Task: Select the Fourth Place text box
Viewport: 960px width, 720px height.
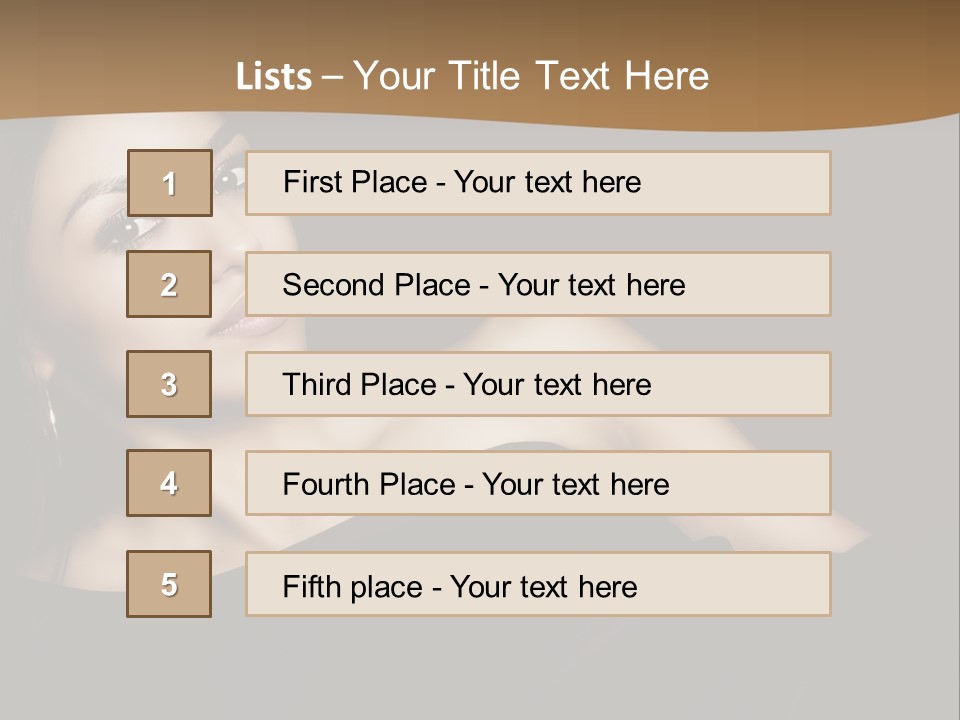Action: pos(538,483)
